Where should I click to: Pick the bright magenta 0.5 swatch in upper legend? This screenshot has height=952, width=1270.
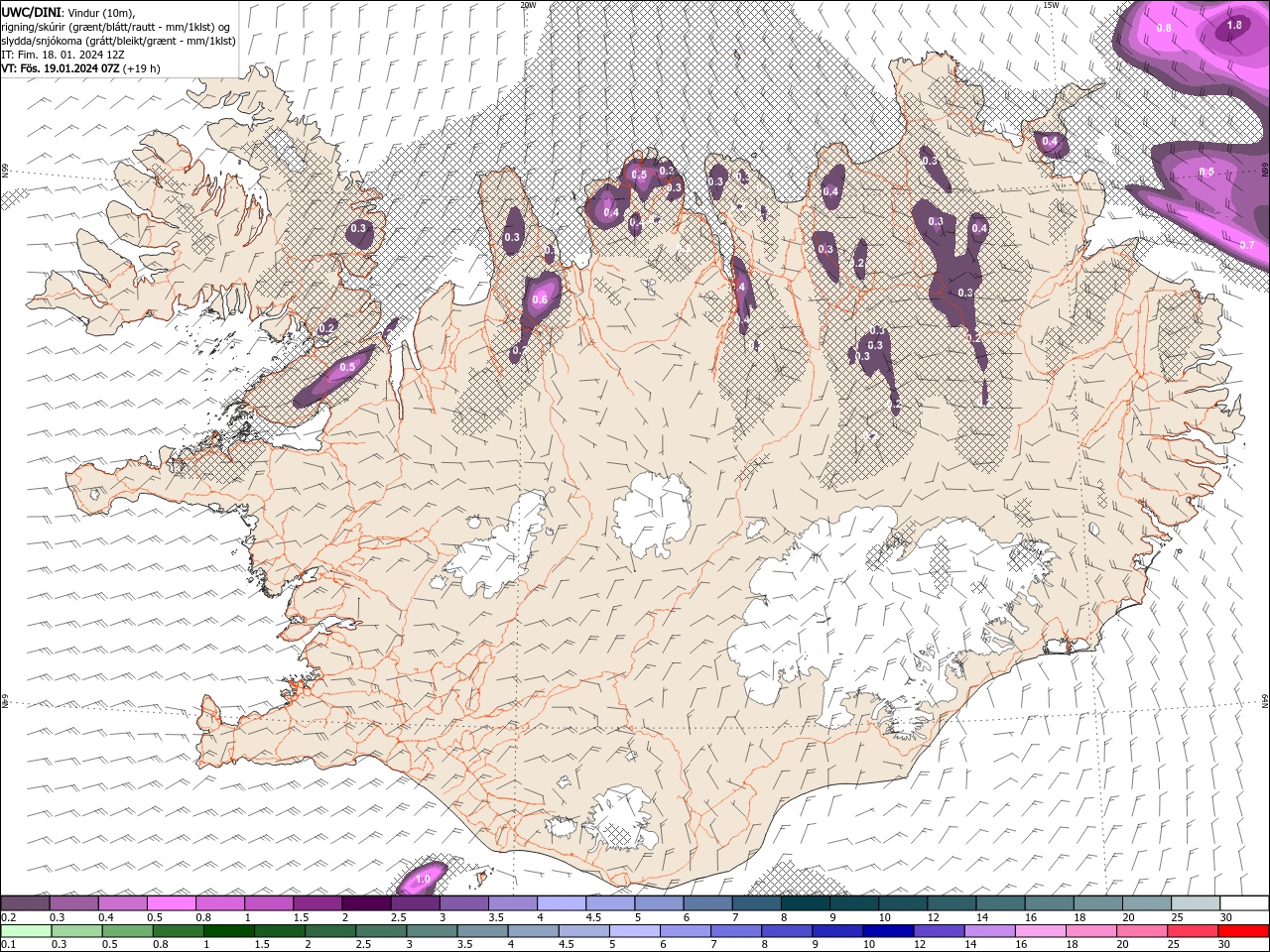pyautogui.click(x=171, y=902)
